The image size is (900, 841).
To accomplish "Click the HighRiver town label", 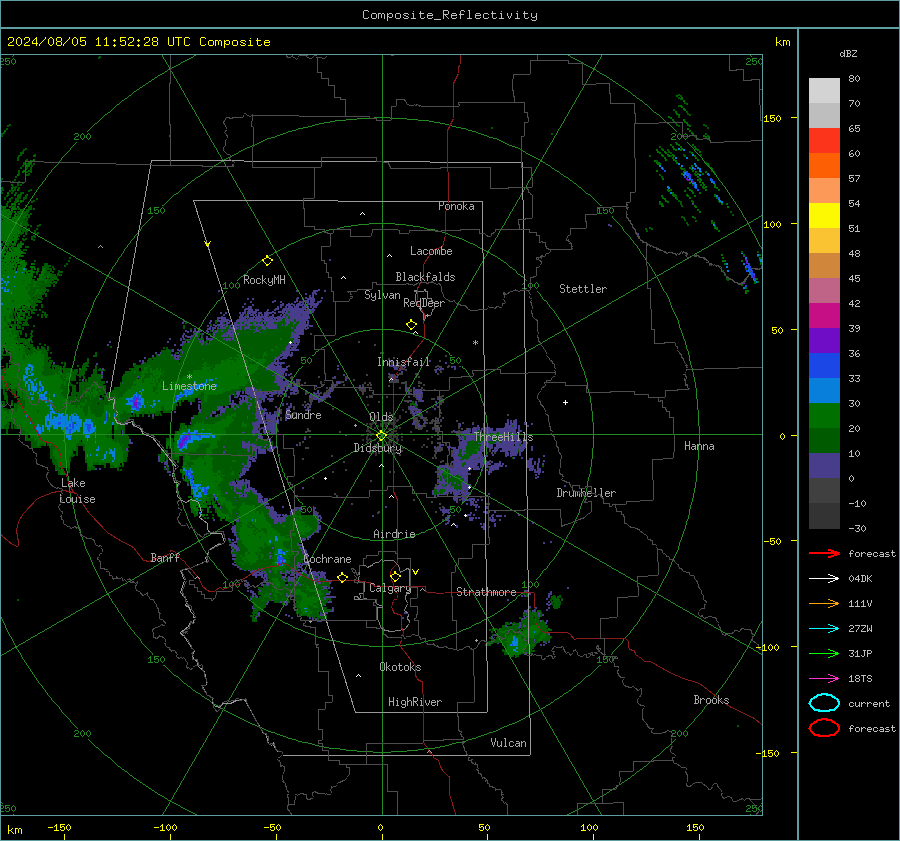I will pyautogui.click(x=415, y=702).
